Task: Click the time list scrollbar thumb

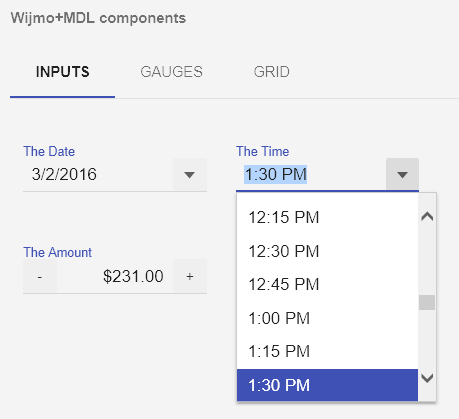Action: [x=427, y=302]
